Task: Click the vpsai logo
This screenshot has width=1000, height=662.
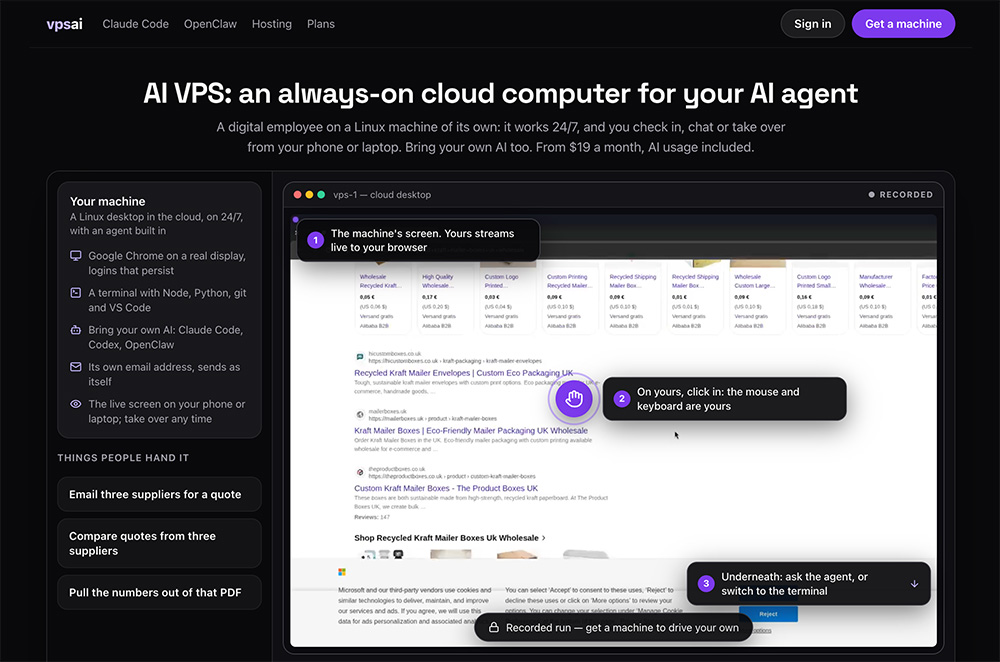Action: coord(64,24)
